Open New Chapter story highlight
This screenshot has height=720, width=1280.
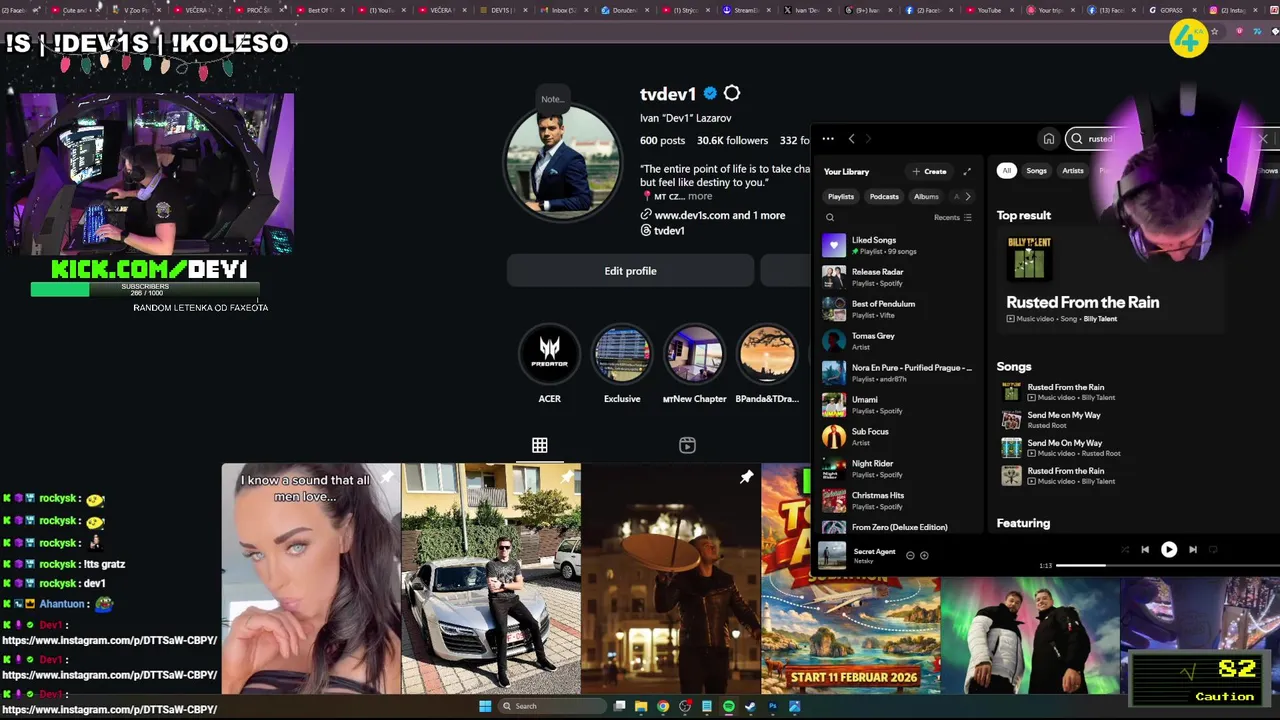(694, 356)
